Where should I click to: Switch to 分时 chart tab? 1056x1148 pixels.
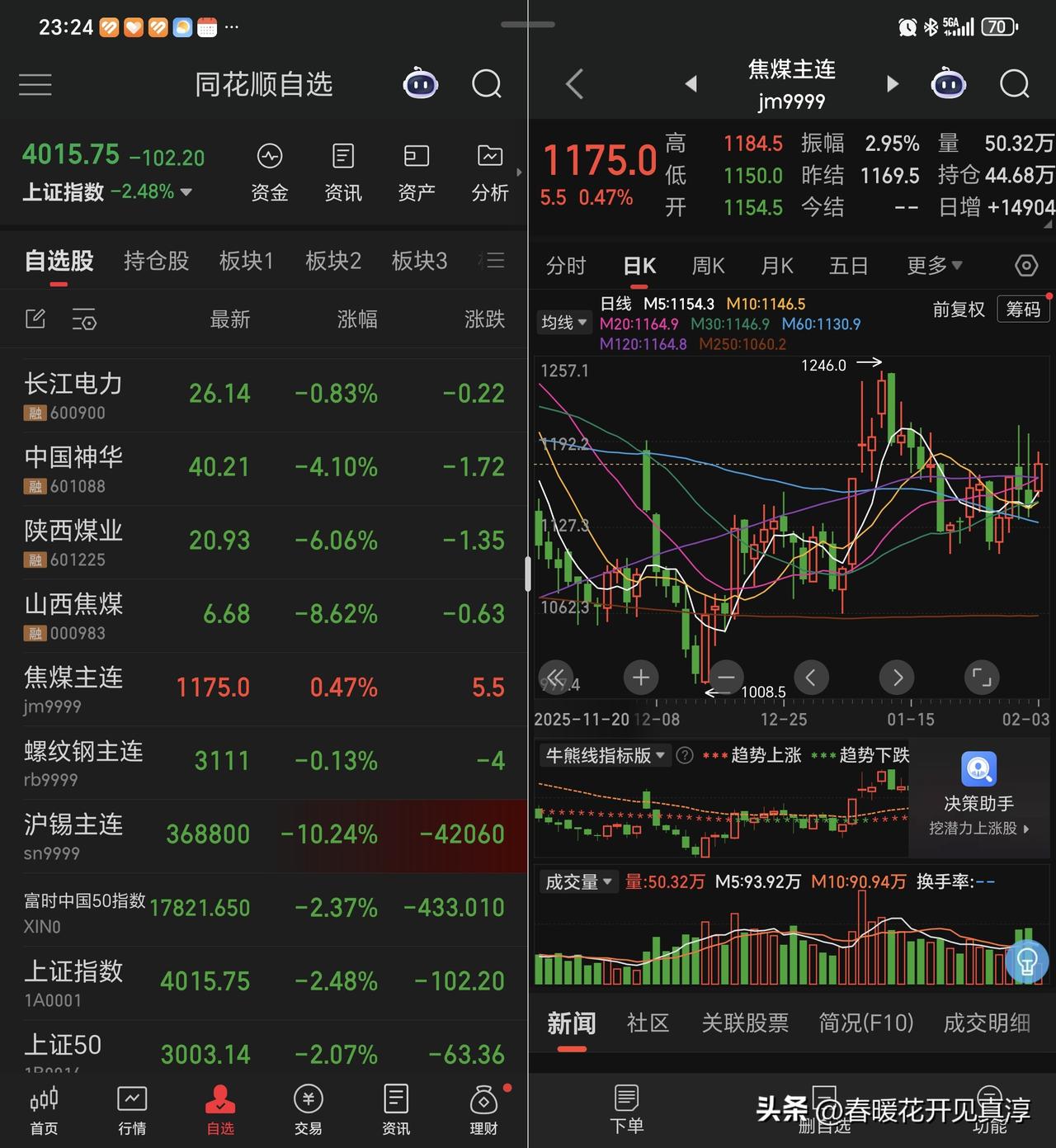566,266
